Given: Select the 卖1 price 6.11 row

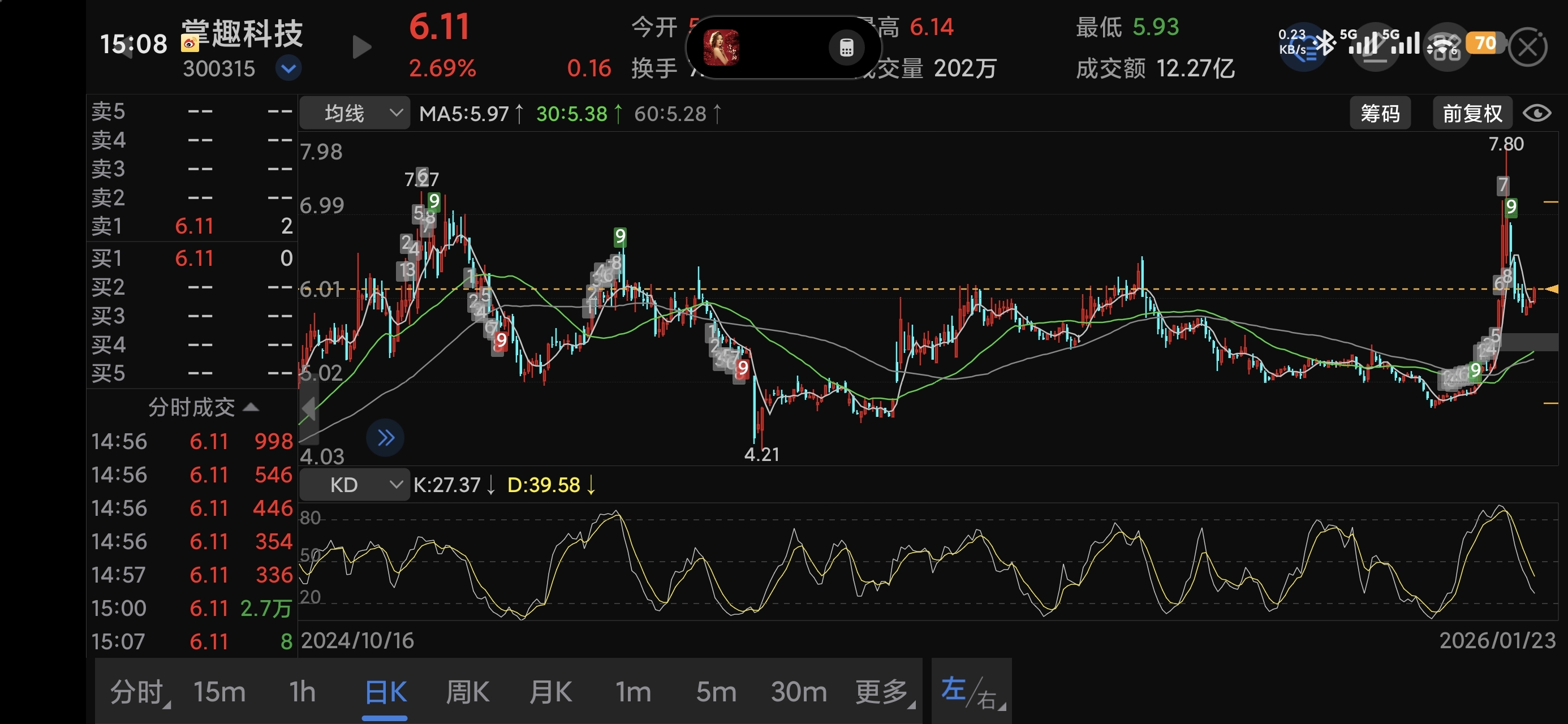Looking at the screenshot, I should click(x=193, y=226).
